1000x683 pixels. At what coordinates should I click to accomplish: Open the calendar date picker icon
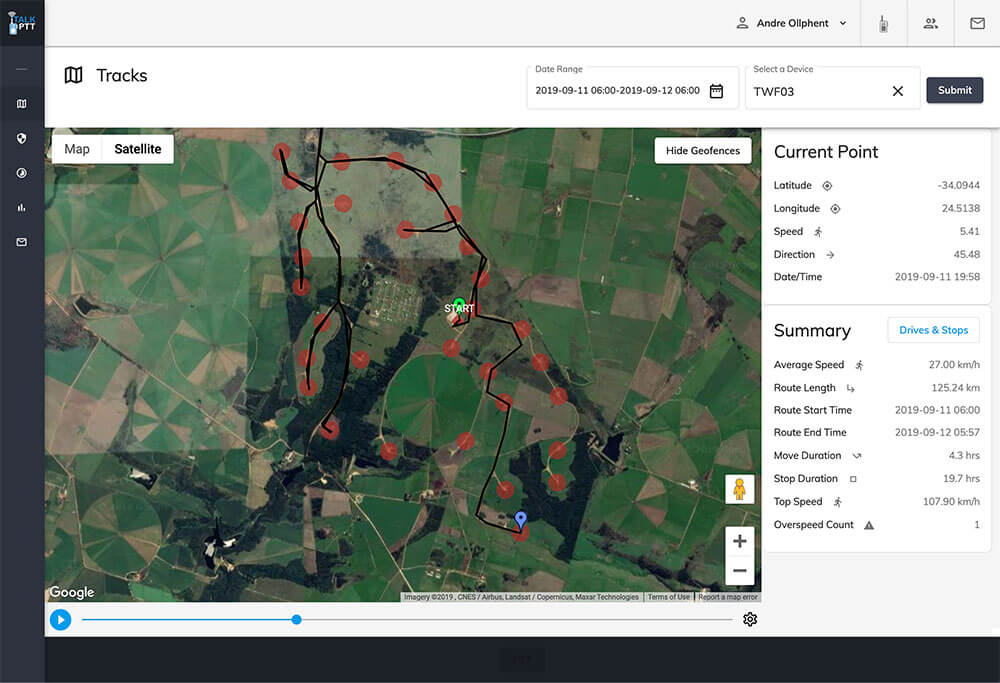(x=716, y=91)
